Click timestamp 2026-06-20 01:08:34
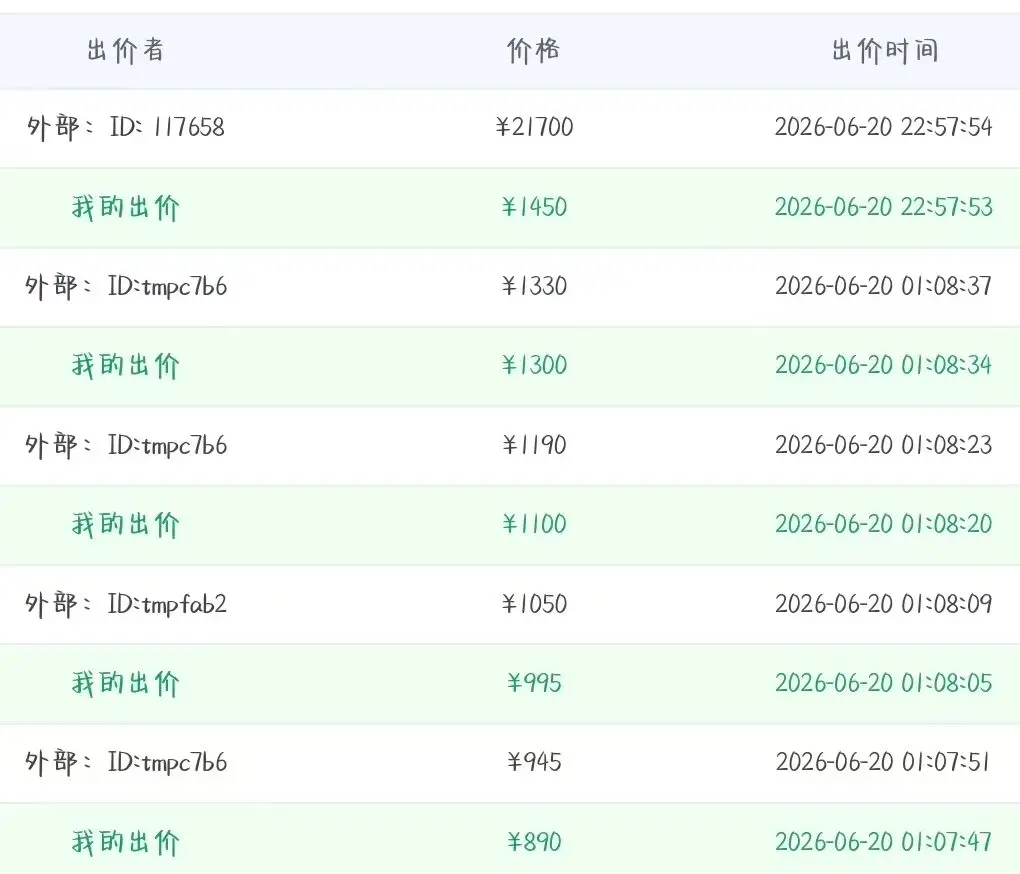 tap(883, 365)
